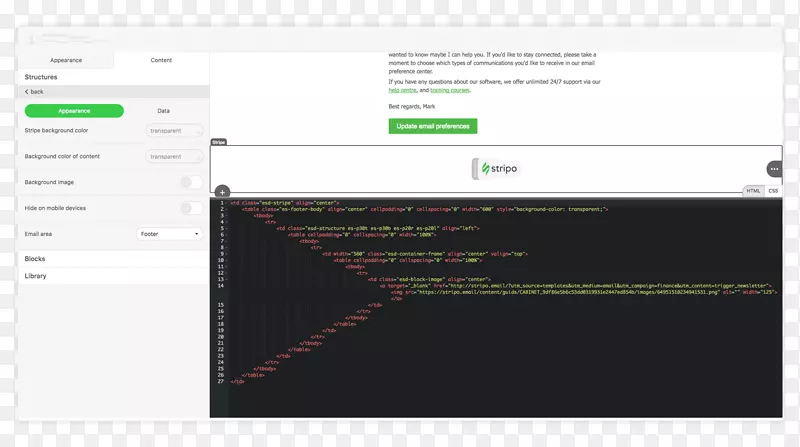Open the three-dots stripe options menu
The width and height of the screenshot is (800, 447).
tap(774, 169)
